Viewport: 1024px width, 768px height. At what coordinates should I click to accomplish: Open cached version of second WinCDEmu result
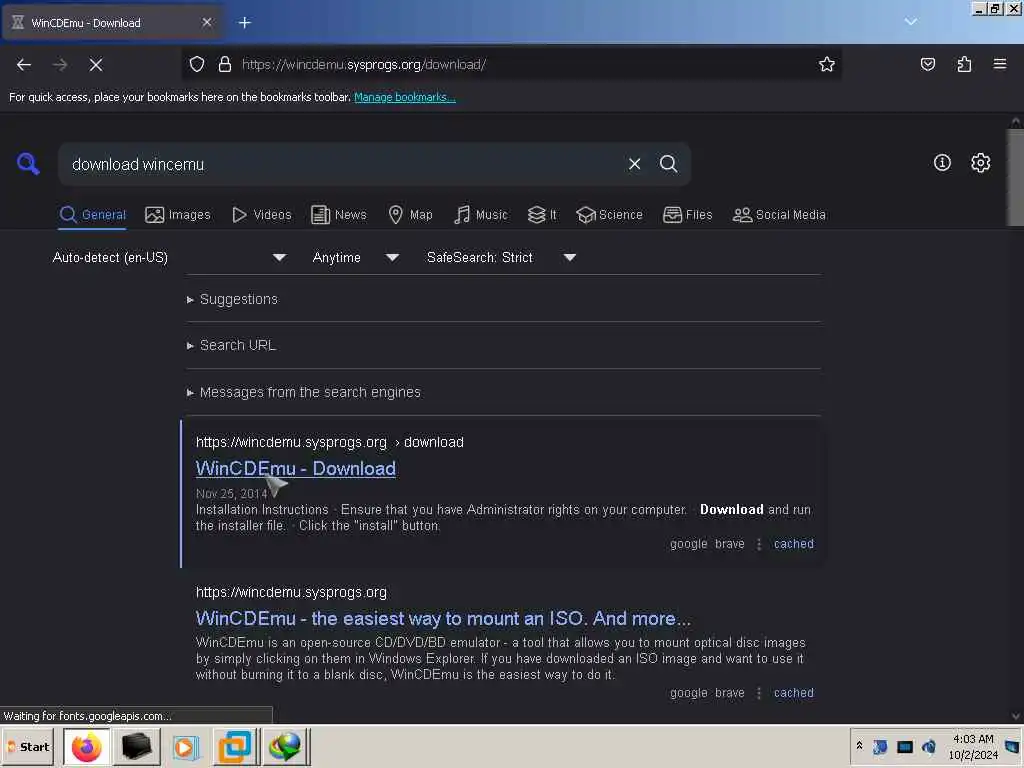793,693
